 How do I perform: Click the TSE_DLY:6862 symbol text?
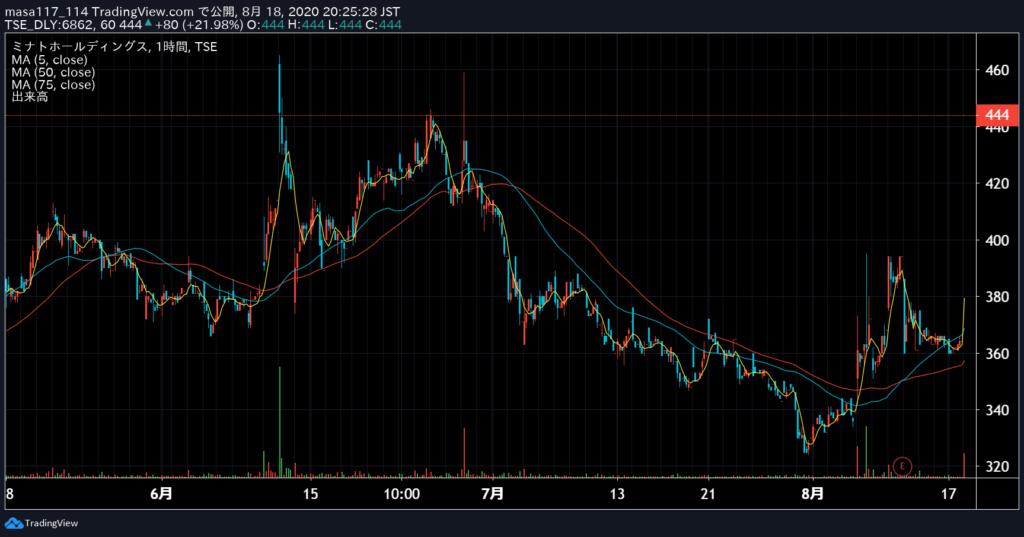tap(51, 25)
